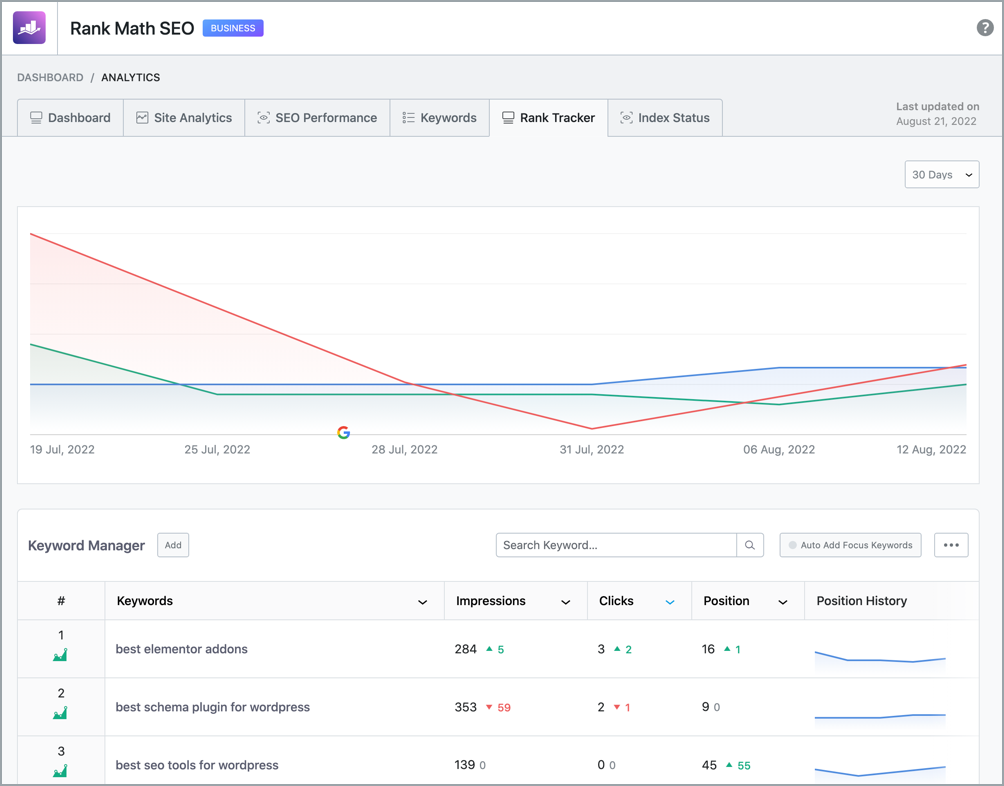Click the Keyword Manager heading
Screen dimensions: 1004x786
(86, 545)
